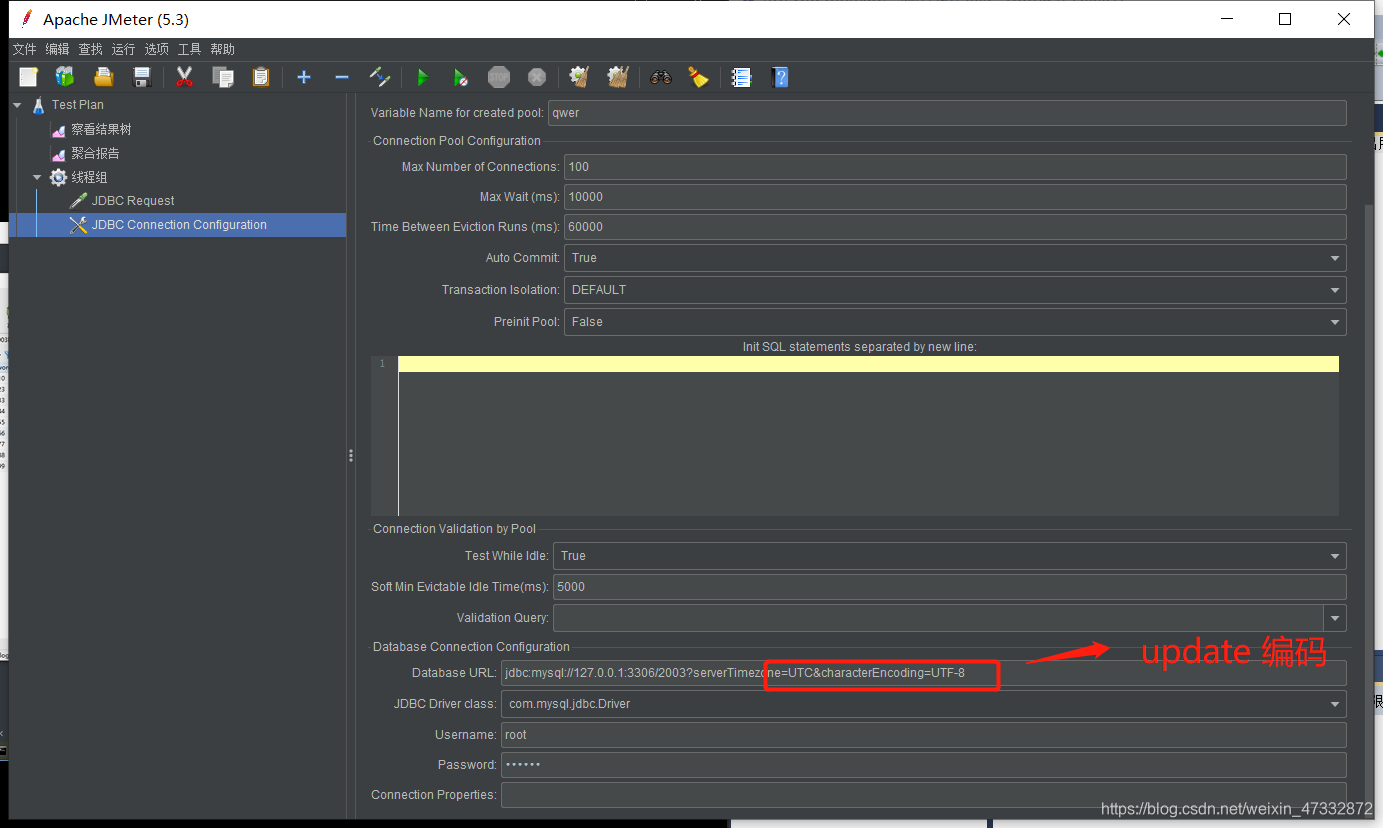Click the Variable Name for created pool field

[x=947, y=113]
